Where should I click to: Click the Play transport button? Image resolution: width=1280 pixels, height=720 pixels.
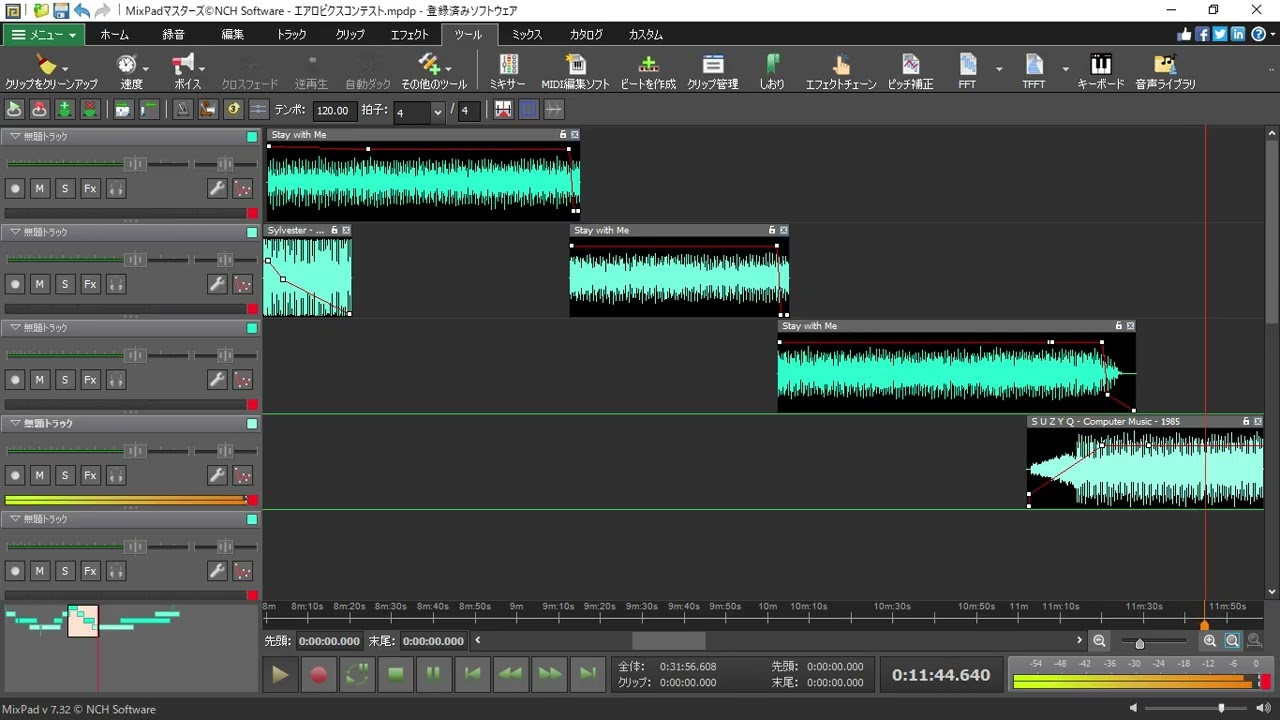pos(280,675)
